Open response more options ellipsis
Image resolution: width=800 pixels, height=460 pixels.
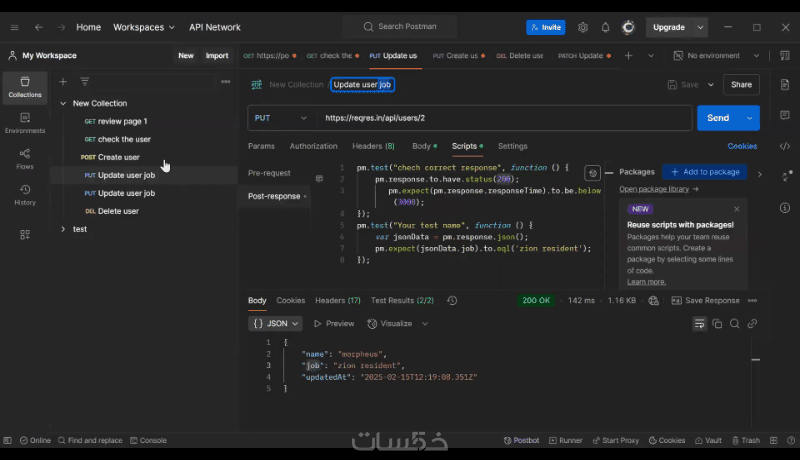[x=753, y=300]
